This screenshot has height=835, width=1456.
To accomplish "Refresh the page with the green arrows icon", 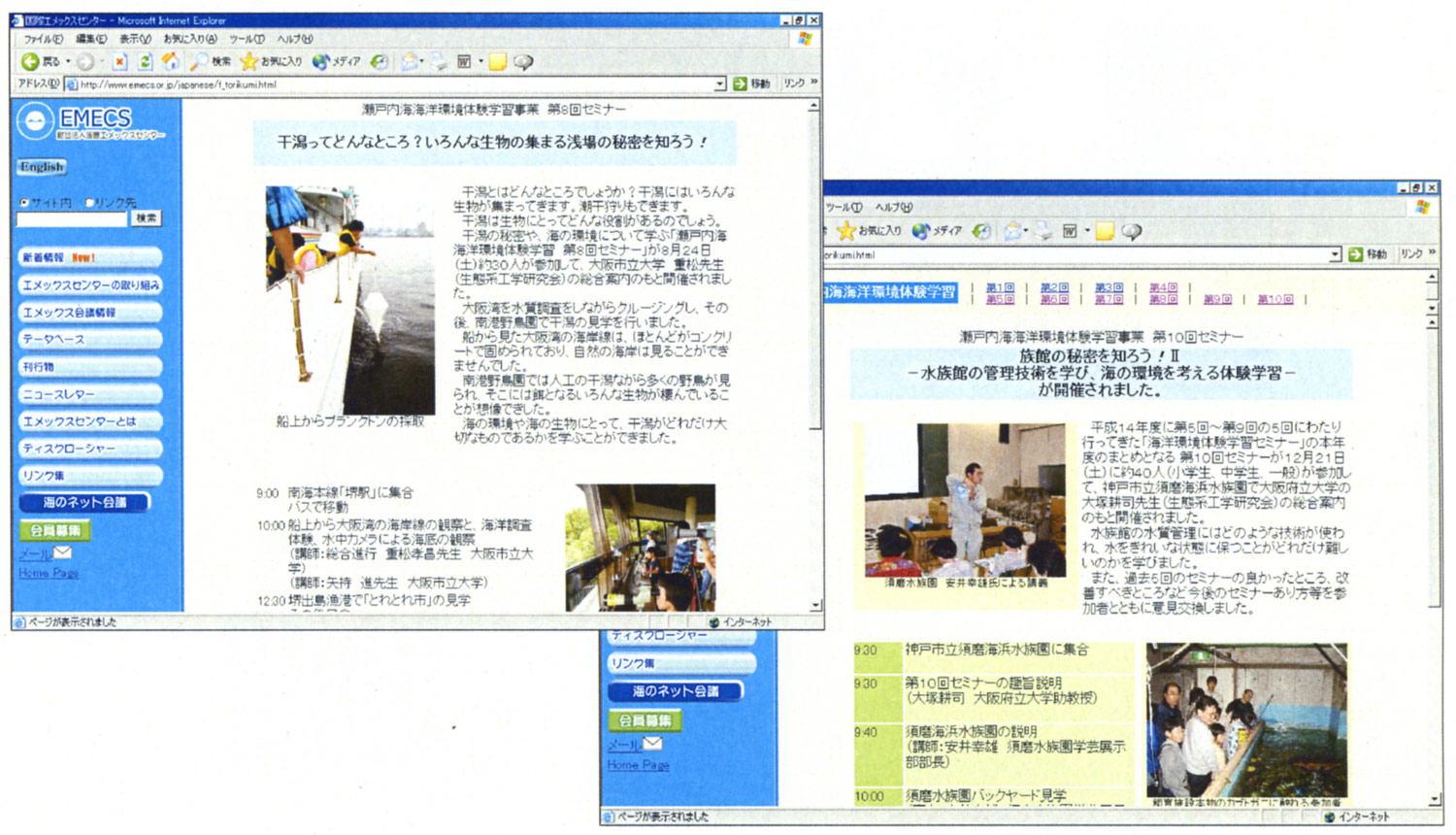I will 145,62.
